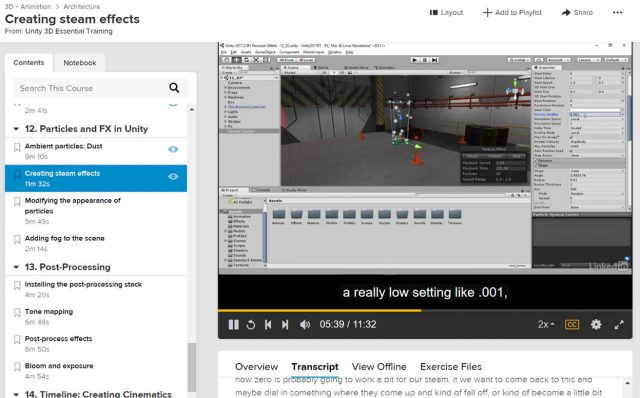640x398 pixels.
Task: Open the three-dot more options menu
Action: pyautogui.click(x=618, y=13)
